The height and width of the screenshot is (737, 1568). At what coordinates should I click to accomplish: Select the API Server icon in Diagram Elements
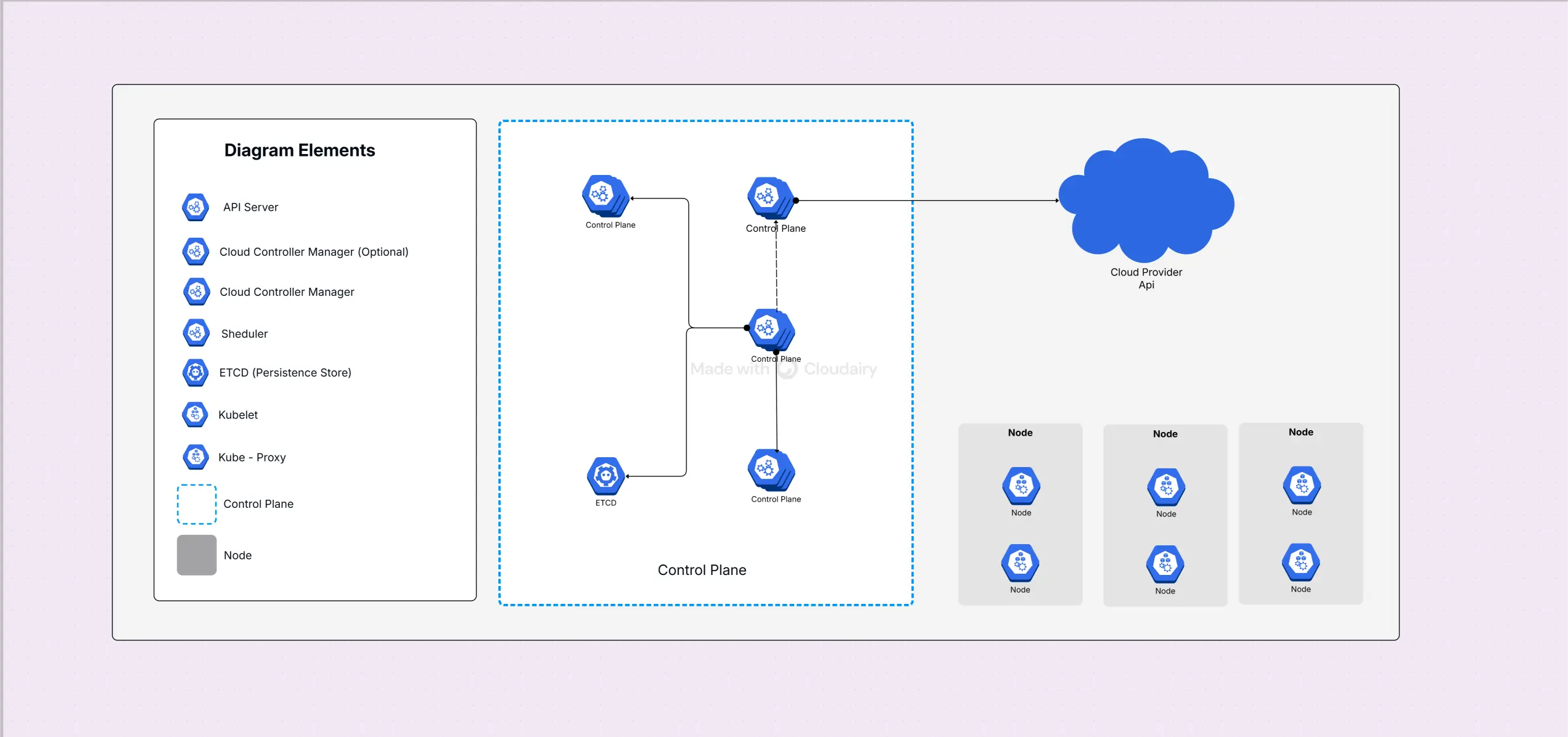click(x=195, y=207)
